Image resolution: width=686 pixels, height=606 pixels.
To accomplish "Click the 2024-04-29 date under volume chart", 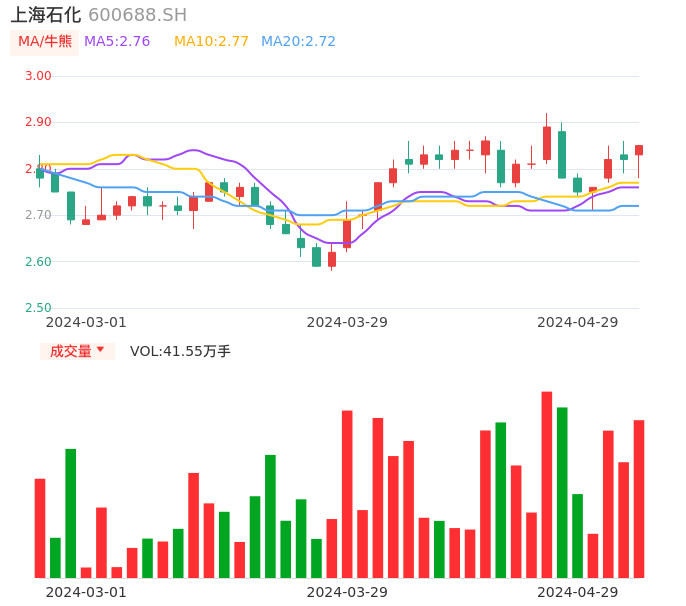I will tap(578, 592).
